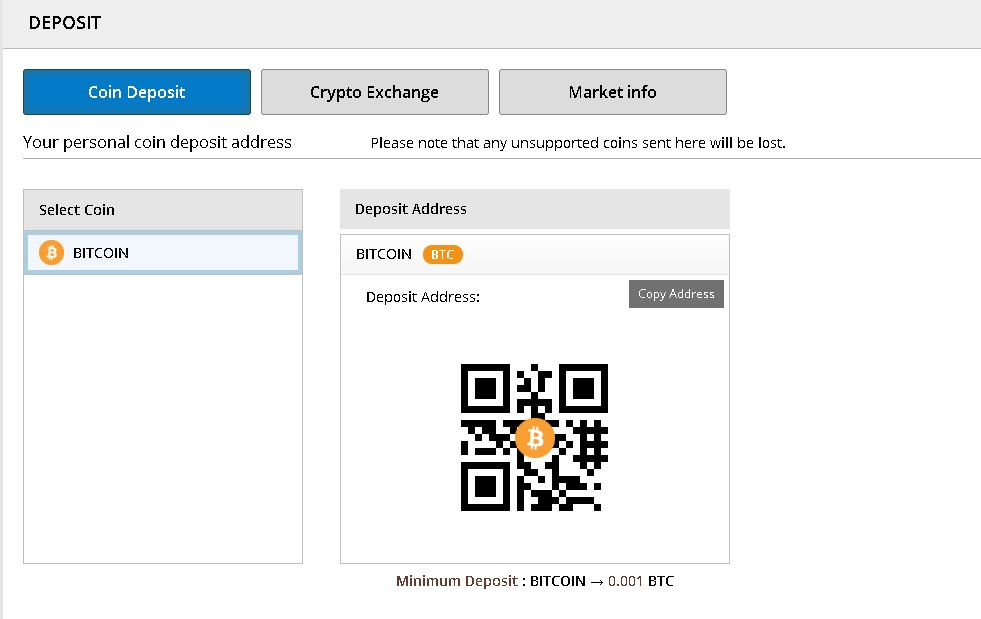Click the deposit address QR code
The image size is (981, 619).
pyautogui.click(x=534, y=437)
